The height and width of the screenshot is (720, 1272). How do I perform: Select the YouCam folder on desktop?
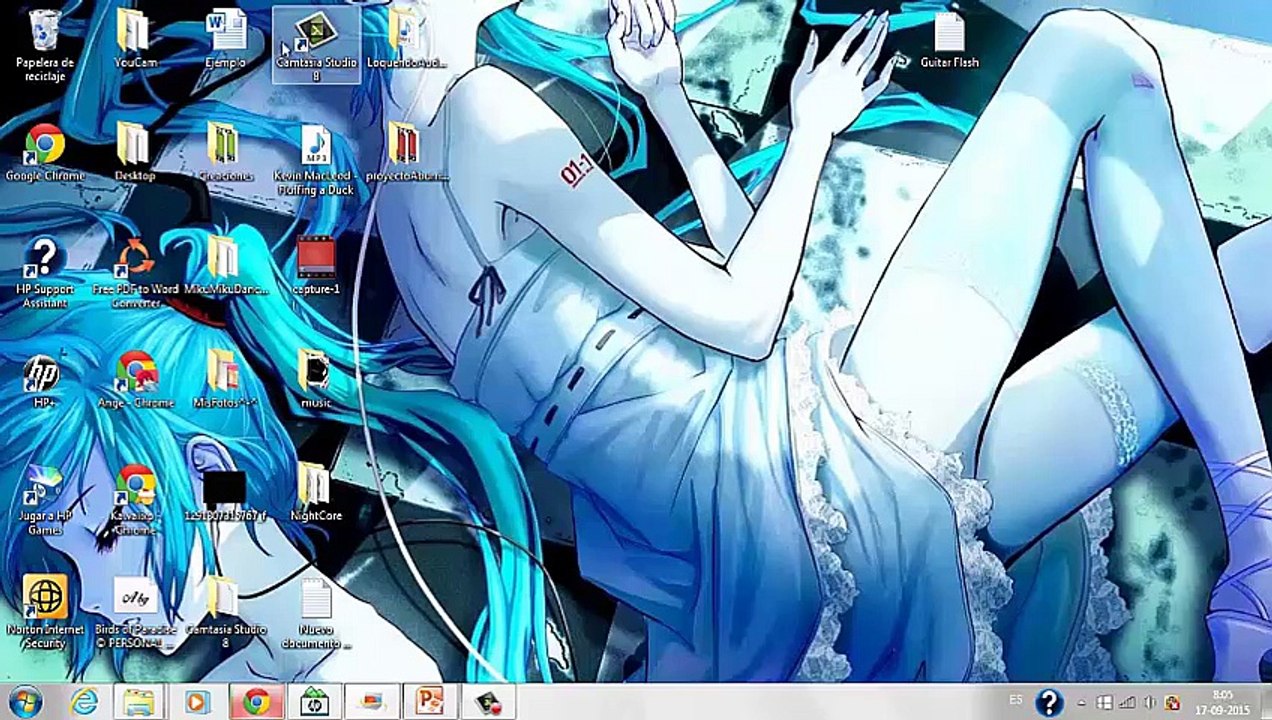pyautogui.click(x=135, y=38)
